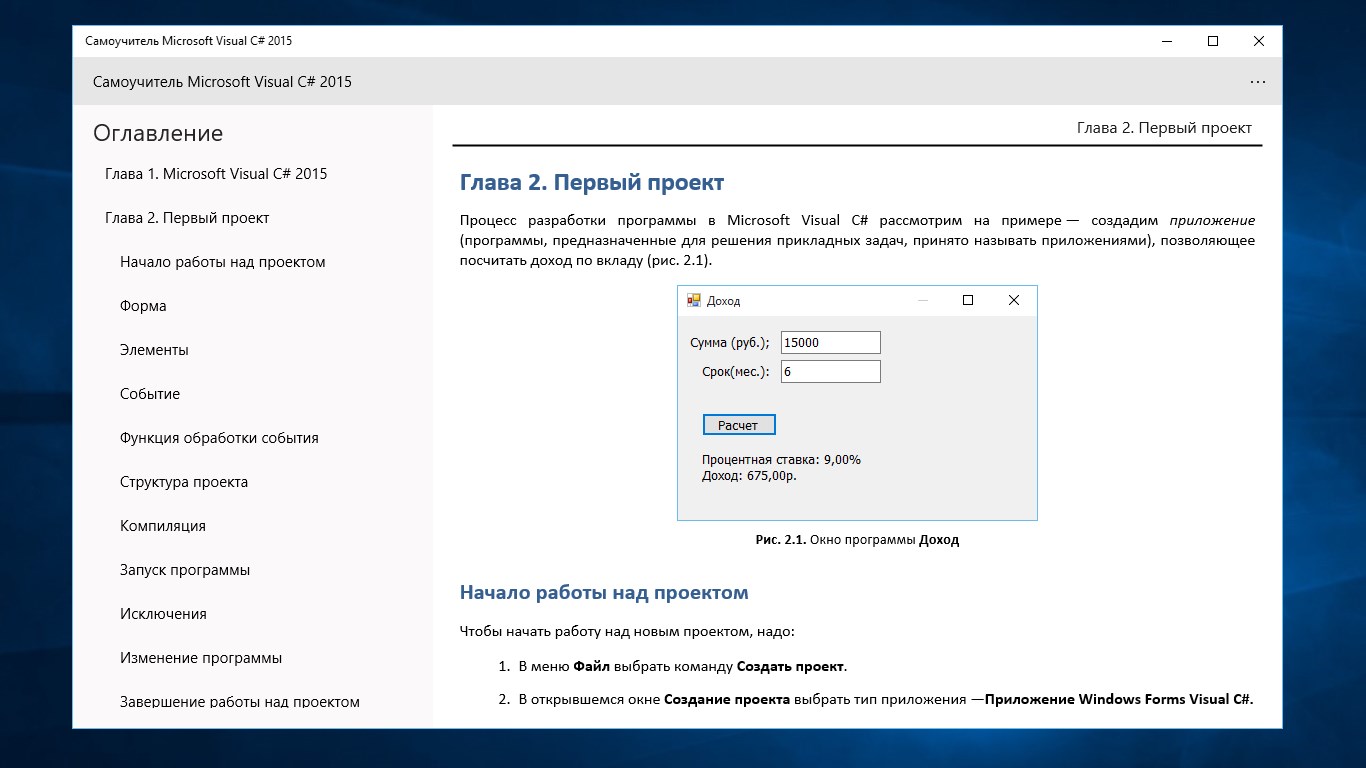The width and height of the screenshot is (1366, 768).
Task: Click the Доход: 675,00р. result text
Action: (749, 476)
